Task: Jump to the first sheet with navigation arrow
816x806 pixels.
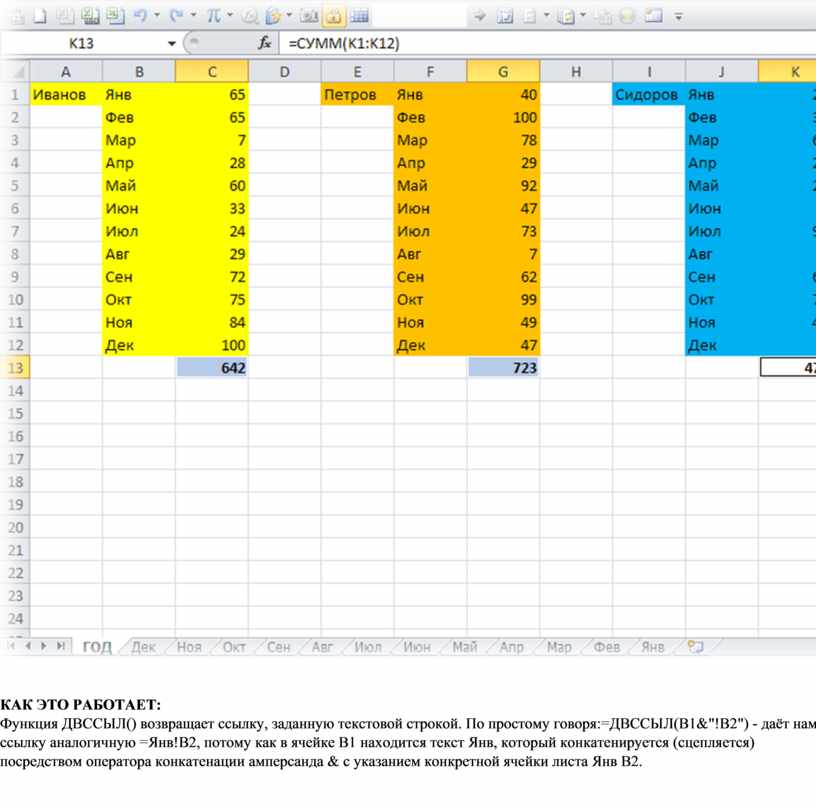Action: [13, 647]
